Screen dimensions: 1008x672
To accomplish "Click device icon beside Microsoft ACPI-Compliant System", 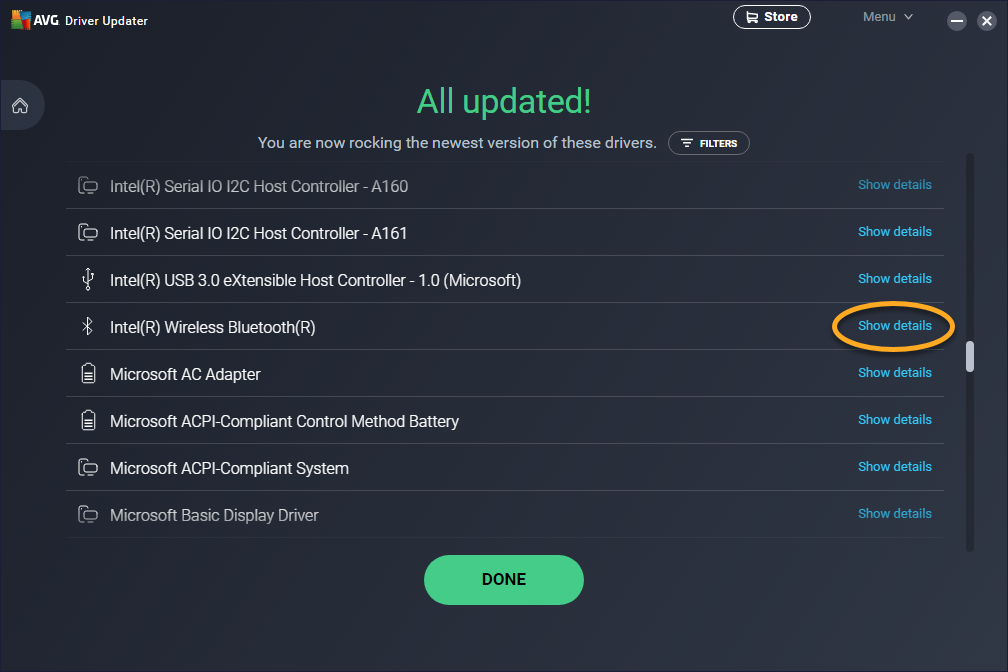I will click(x=88, y=468).
